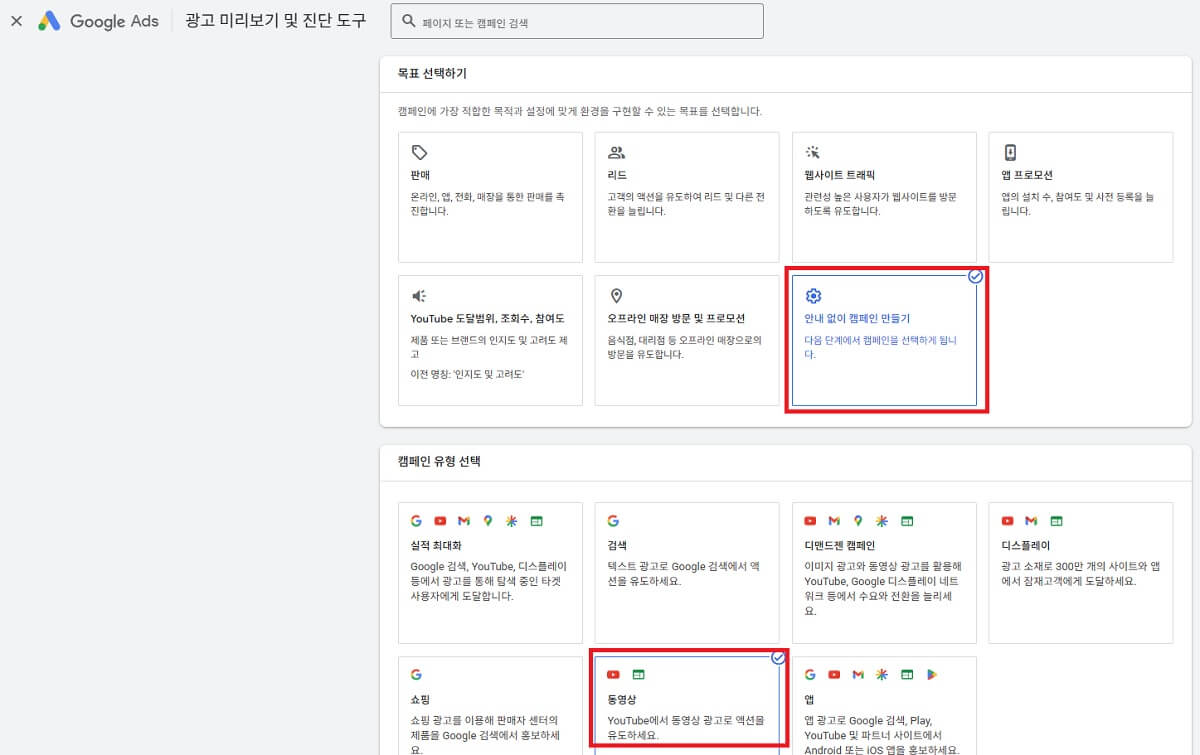Pick the YouTube 도달범위, 조회수, 참여도 title

click(x=488, y=319)
